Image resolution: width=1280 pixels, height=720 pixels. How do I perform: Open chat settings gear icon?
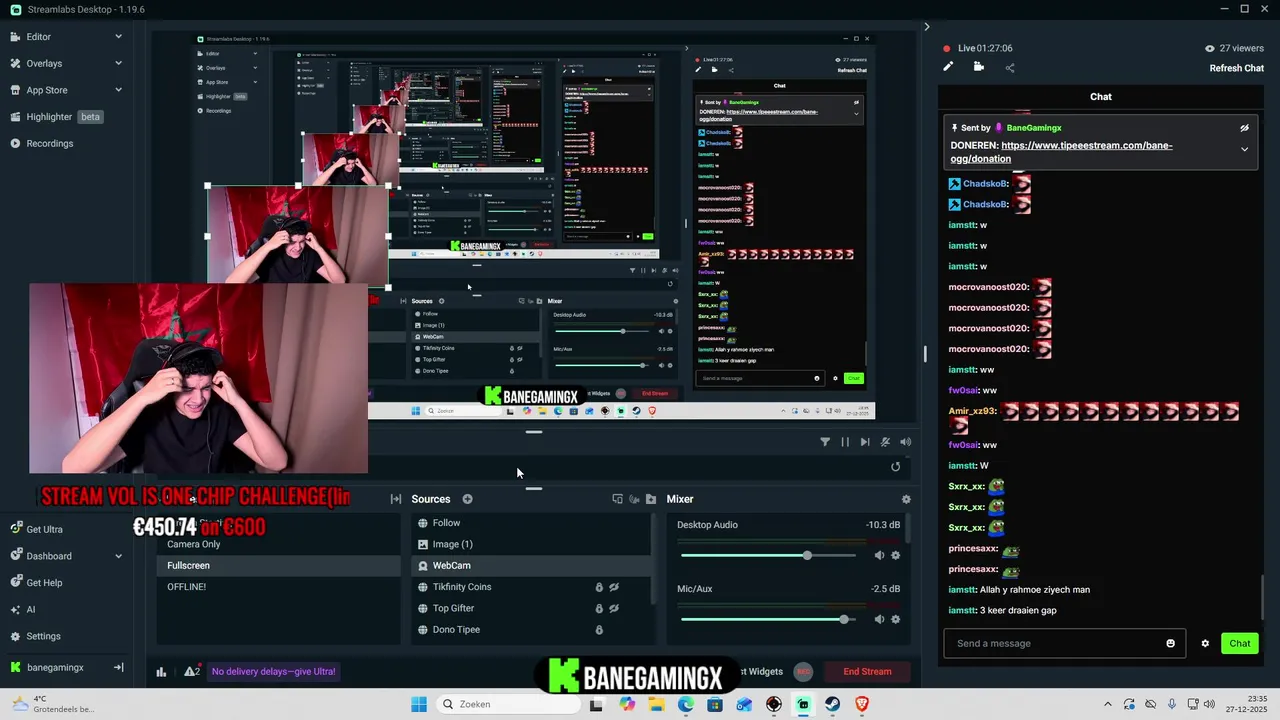pyautogui.click(x=1205, y=643)
